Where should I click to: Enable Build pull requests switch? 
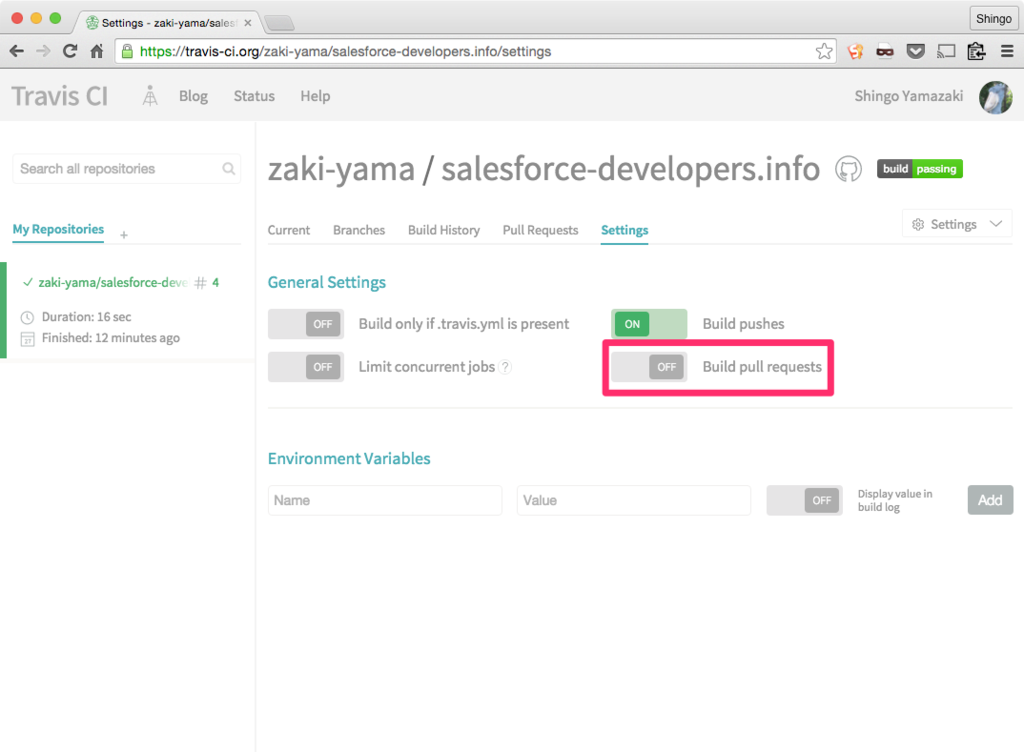649,367
